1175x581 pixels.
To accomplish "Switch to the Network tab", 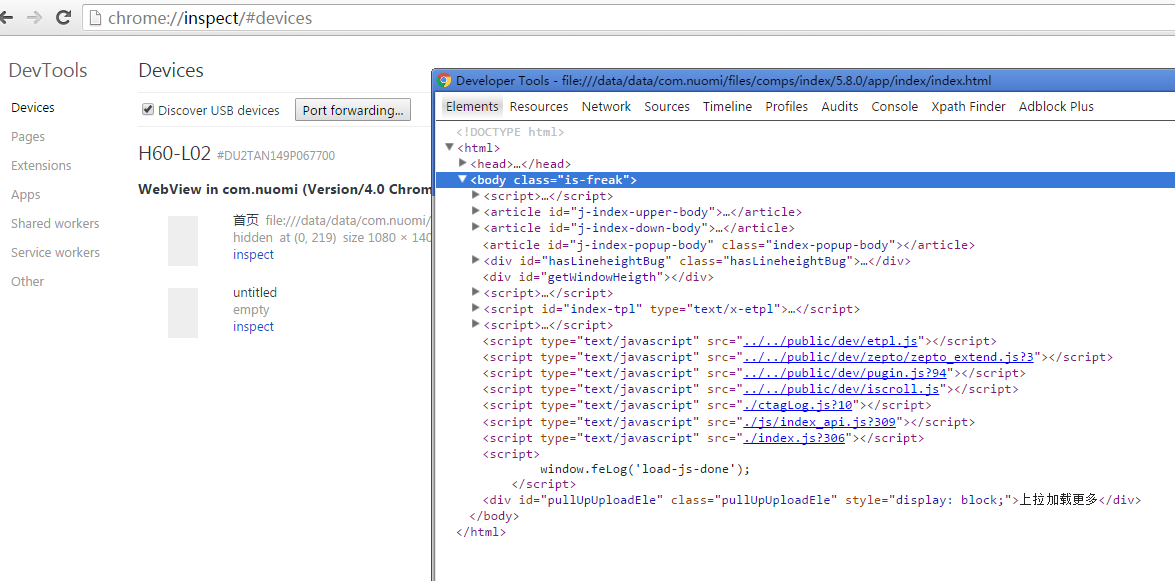I will pyautogui.click(x=606, y=107).
